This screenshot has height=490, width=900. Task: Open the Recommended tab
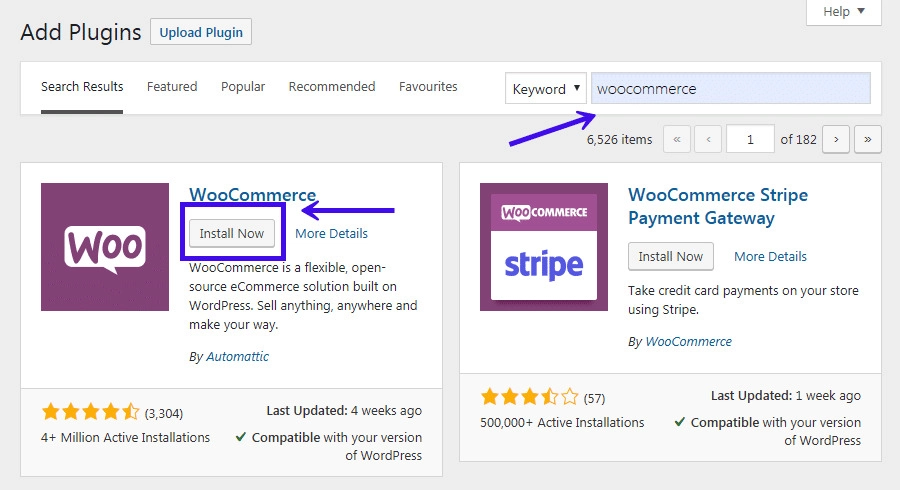332,87
